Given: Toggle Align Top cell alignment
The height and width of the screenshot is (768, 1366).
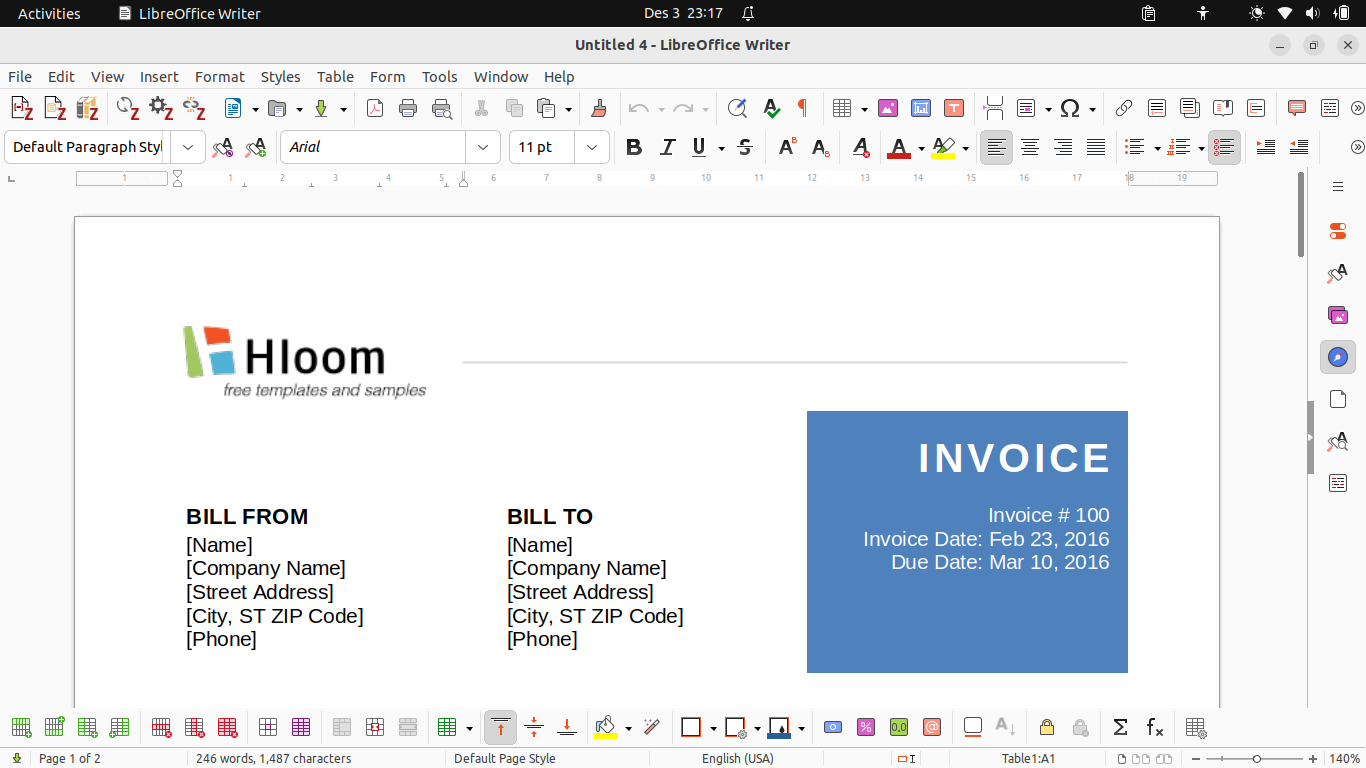Looking at the screenshot, I should (x=501, y=727).
